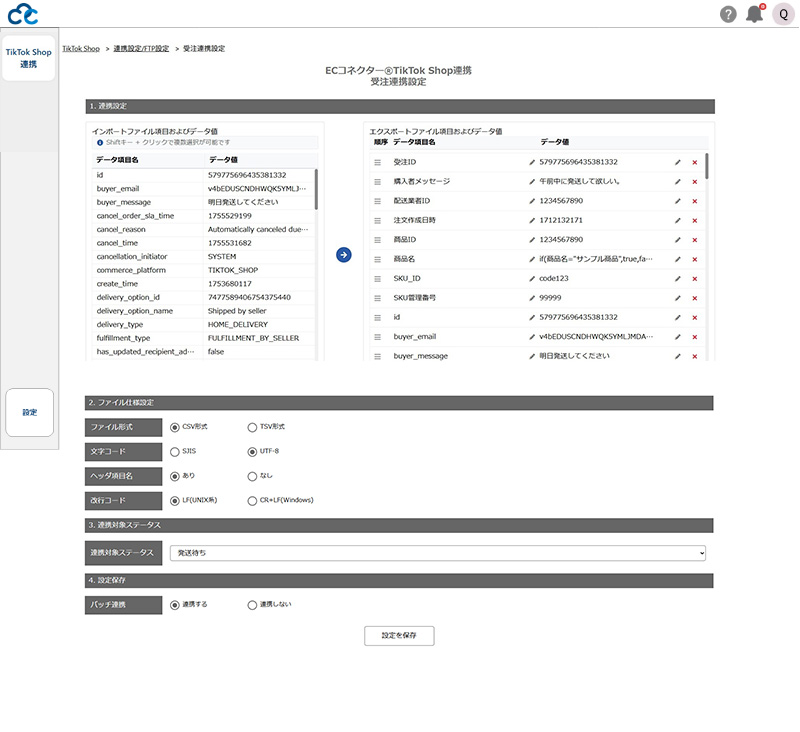Grab the drag handle for 商品名 row
This screenshot has height=732, width=800.
[378, 259]
